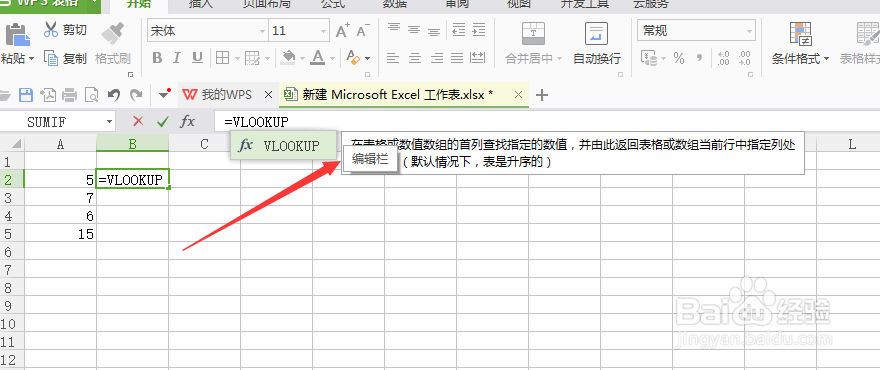The width and height of the screenshot is (880, 370).
Task: Confirm formula with green checkmark
Action: click(163, 121)
